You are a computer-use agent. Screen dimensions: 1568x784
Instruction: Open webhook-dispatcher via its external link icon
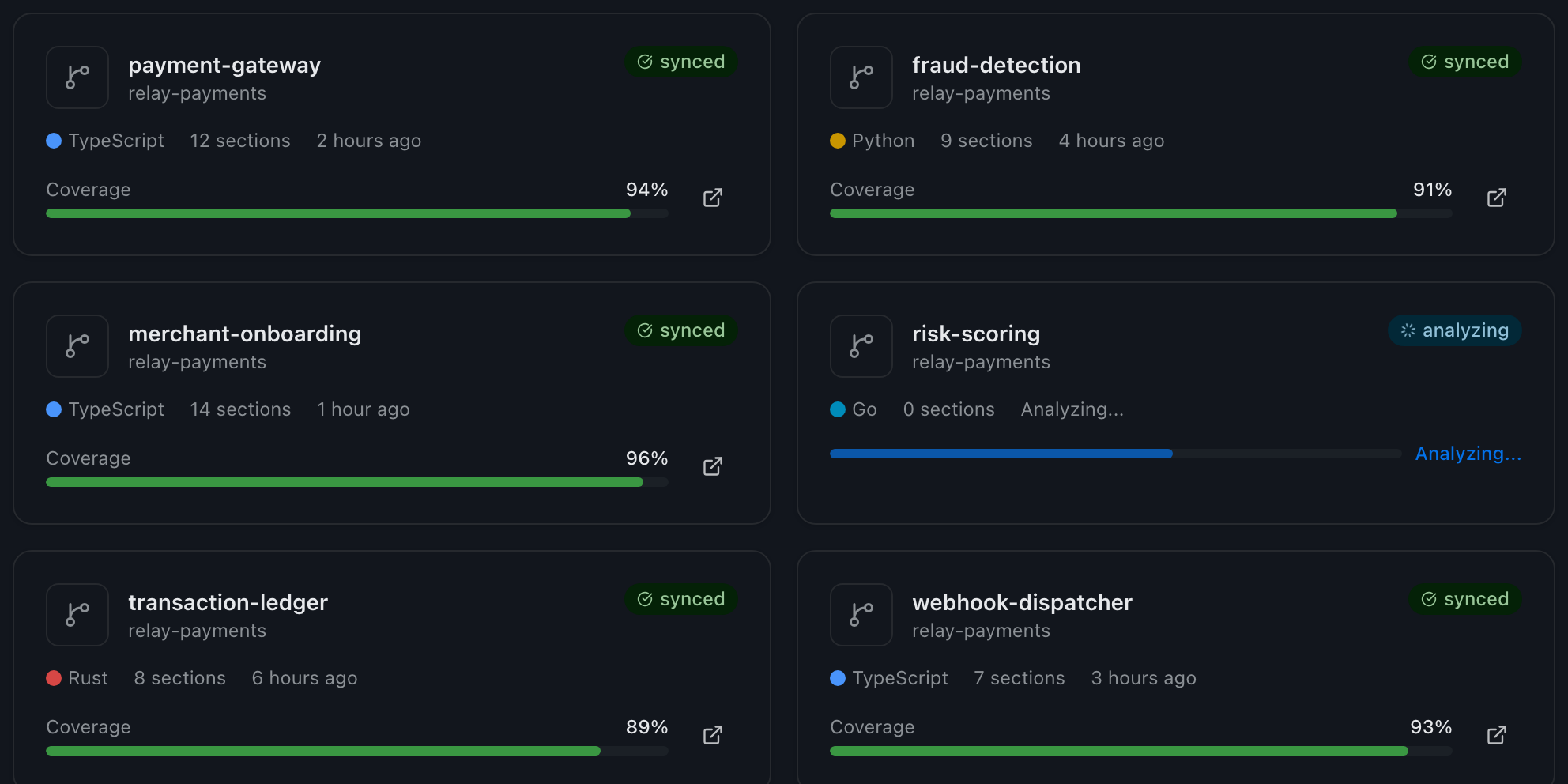click(1496, 735)
